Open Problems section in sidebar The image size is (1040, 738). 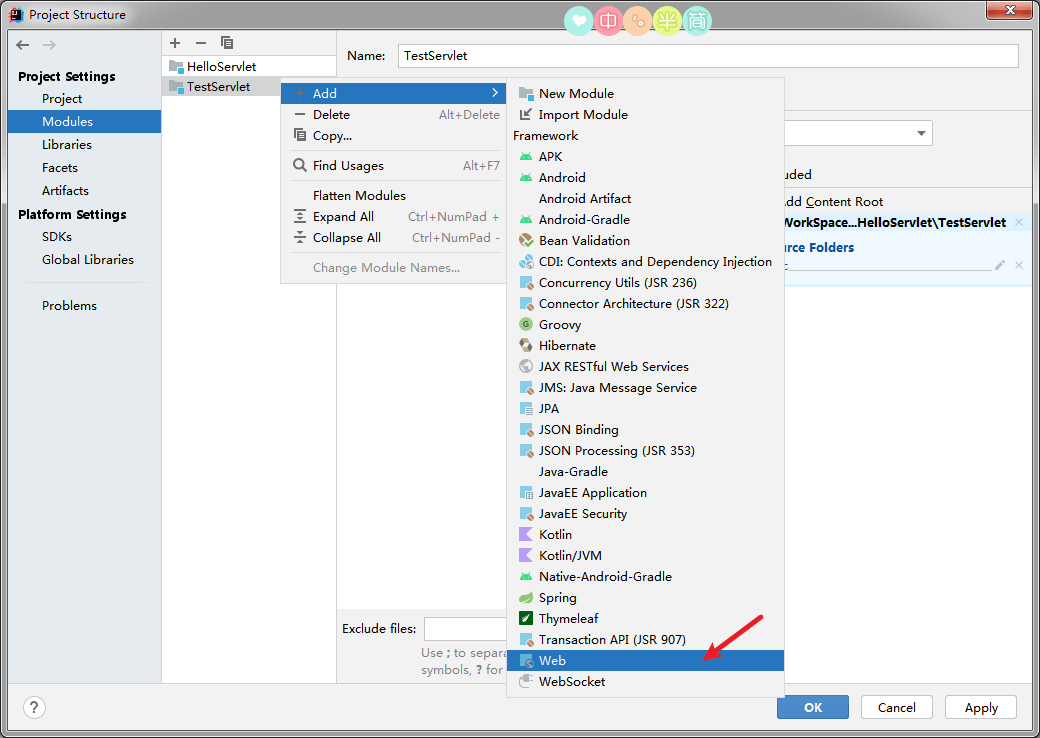pos(69,306)
